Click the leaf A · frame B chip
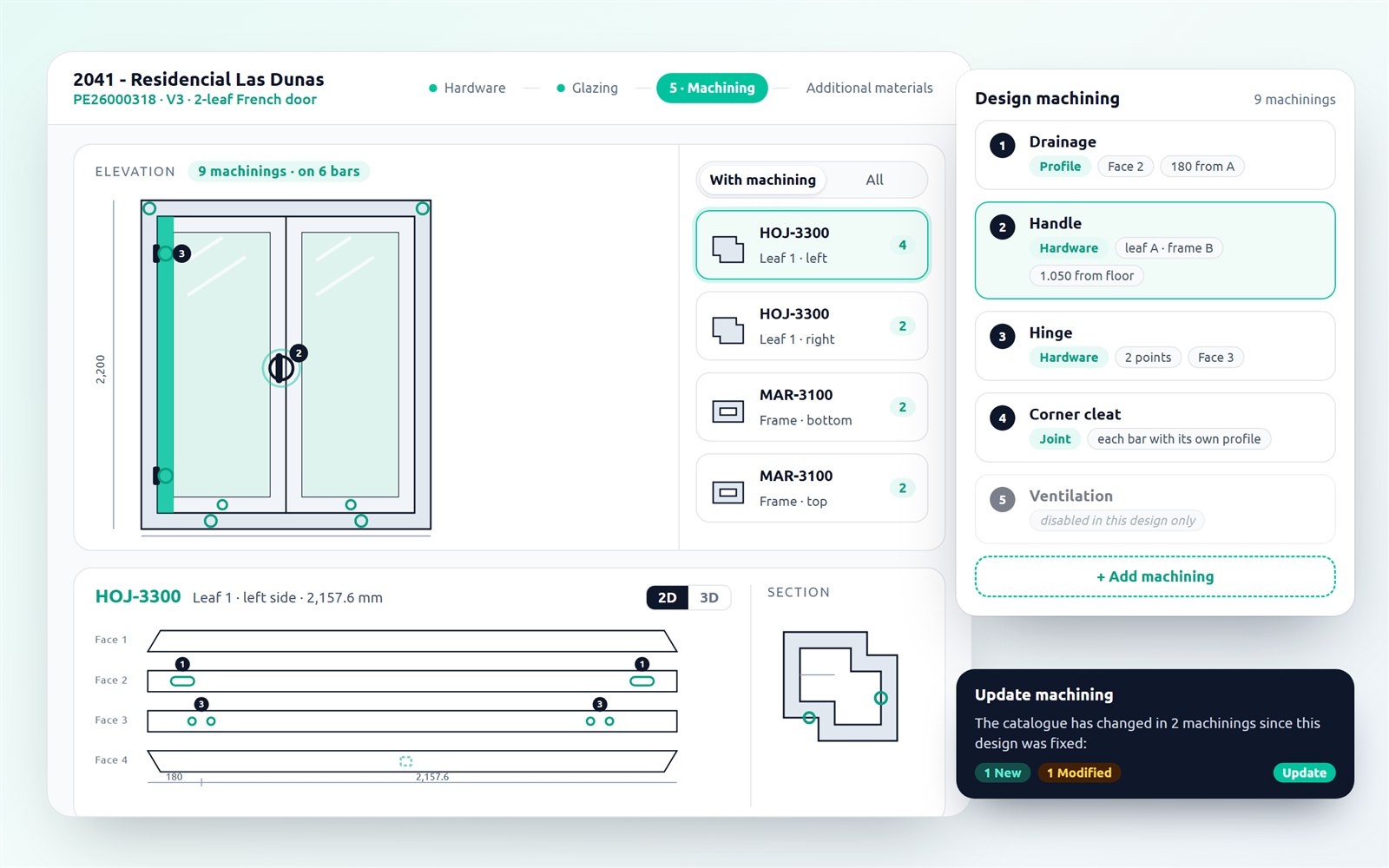Viewport: 1389px width, 868px height. pyautogui.click(x=1168, y=248)
